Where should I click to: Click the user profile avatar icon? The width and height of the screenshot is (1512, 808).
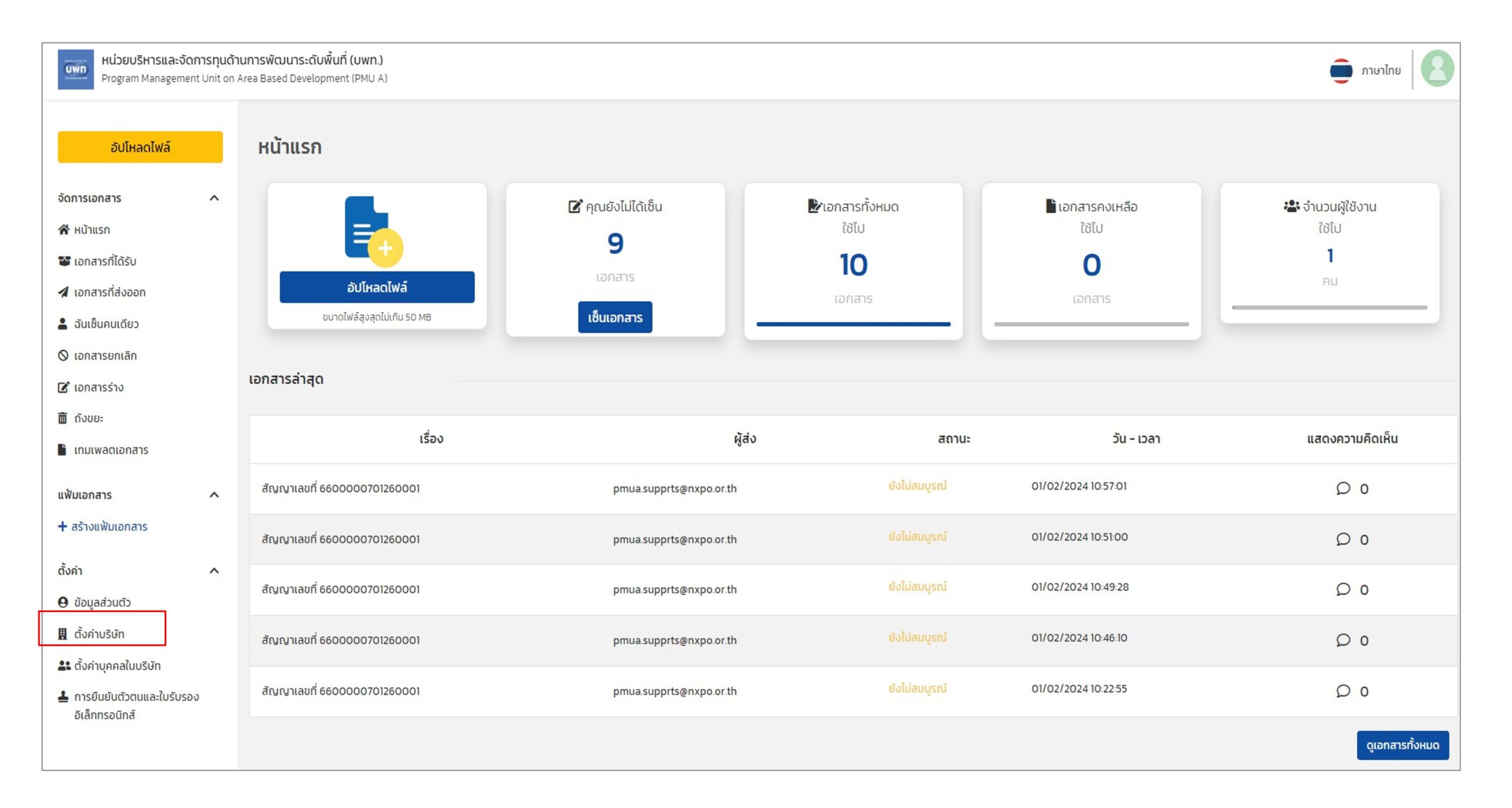pos(1436,69)
